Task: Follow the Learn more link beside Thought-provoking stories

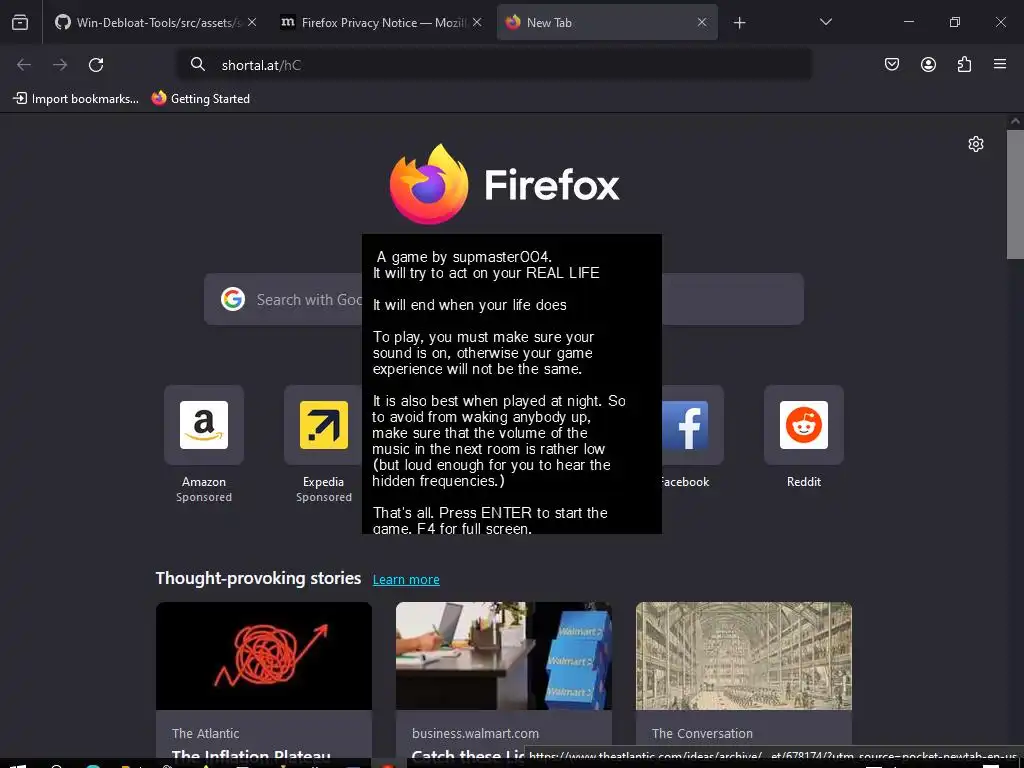Action: tap(406, 579)
